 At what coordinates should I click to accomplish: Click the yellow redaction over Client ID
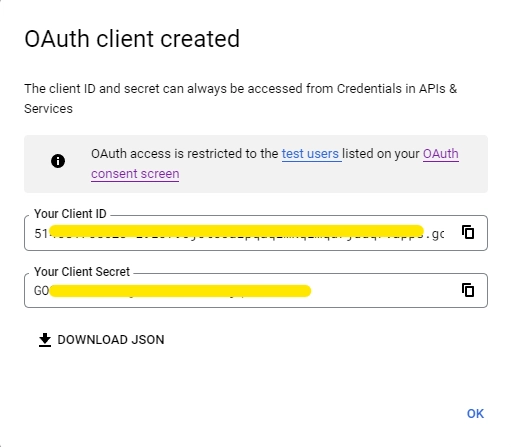pos(236,231)
